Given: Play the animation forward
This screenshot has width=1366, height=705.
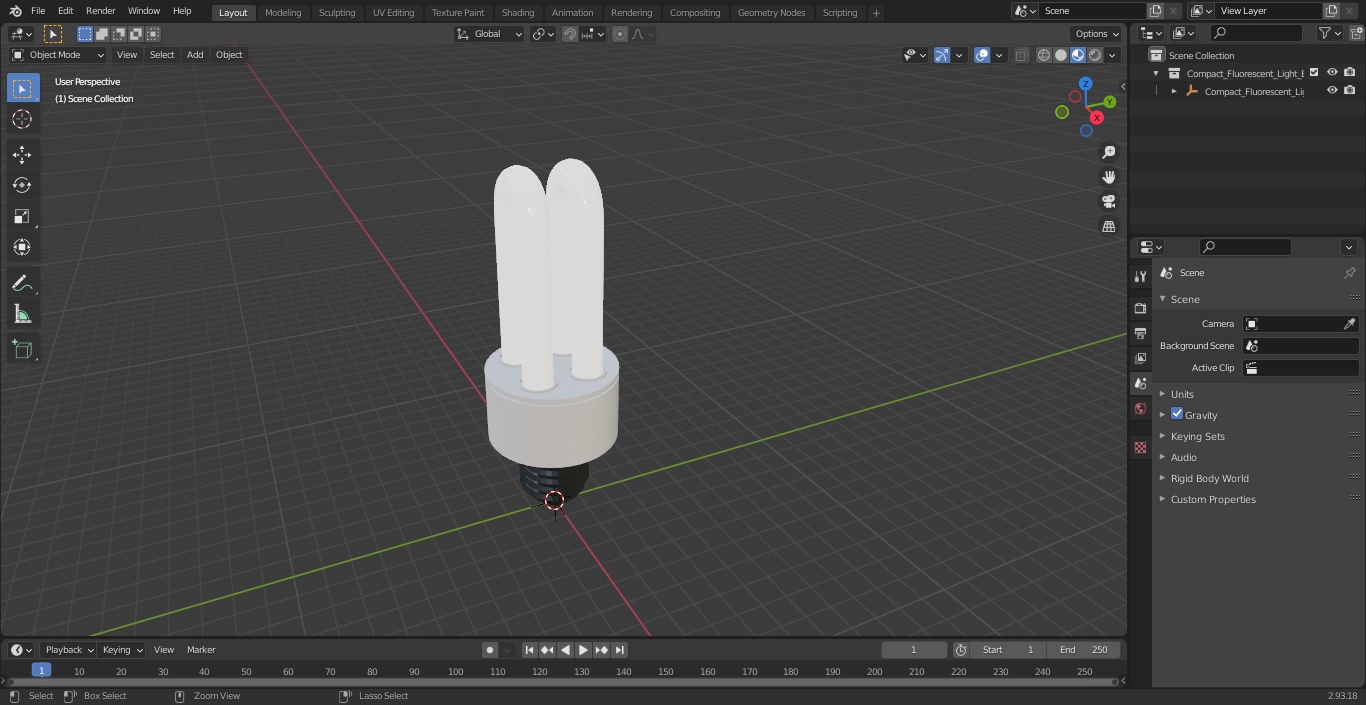Looking at the screenshot, I should 584,650.
